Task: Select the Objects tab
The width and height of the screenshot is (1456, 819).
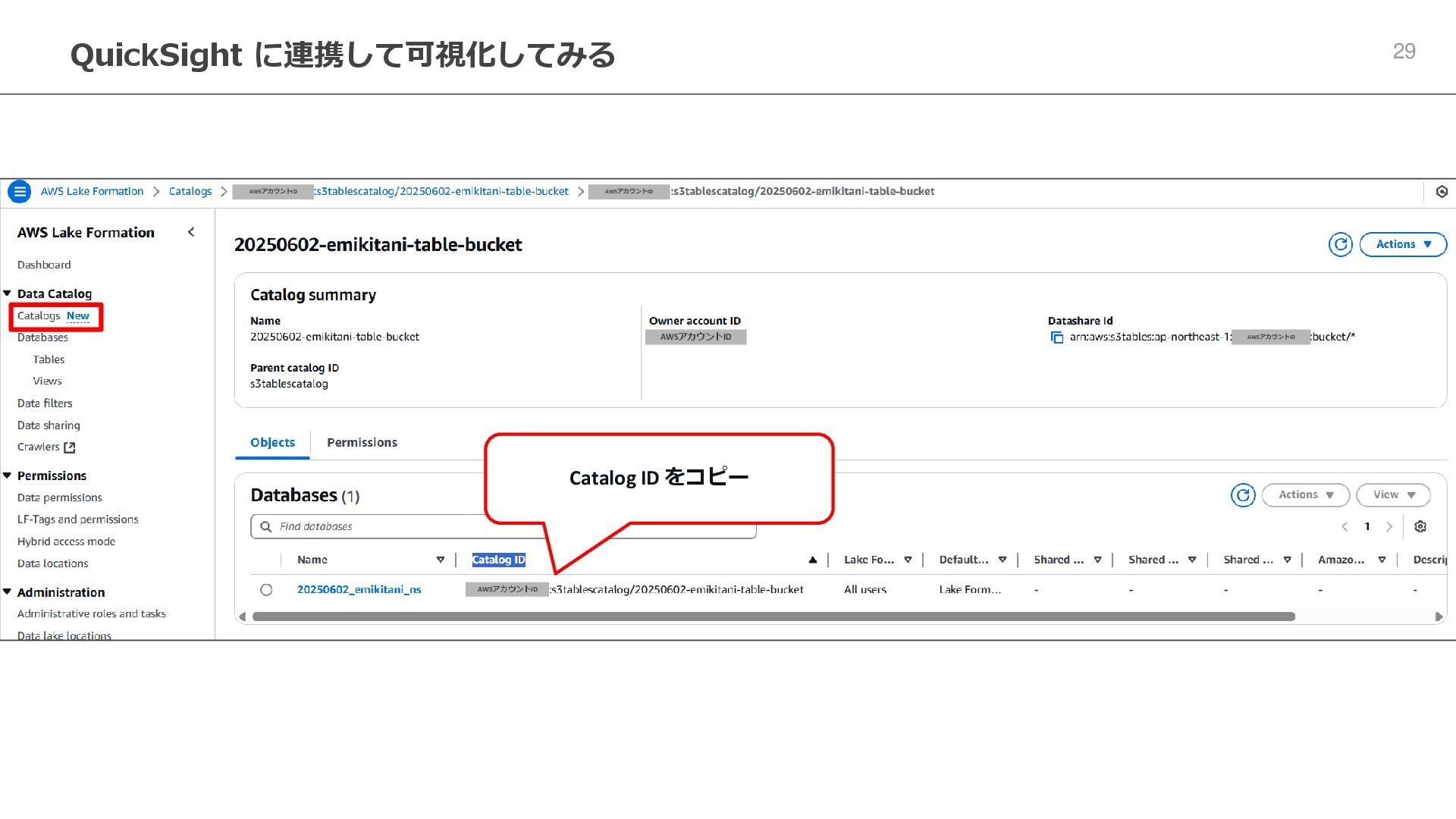Action: [x=272, y=442]
